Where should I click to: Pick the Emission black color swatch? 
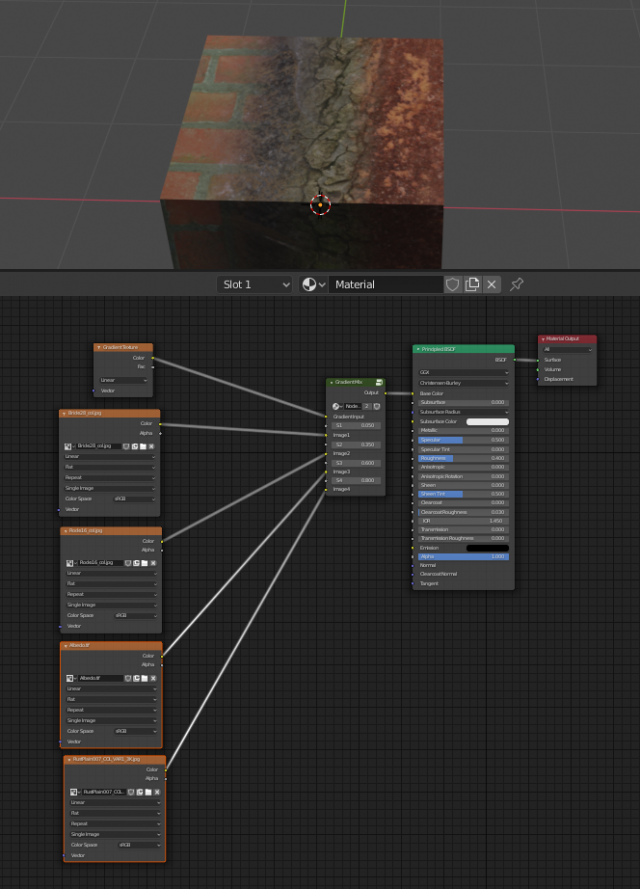pos(487,548)
